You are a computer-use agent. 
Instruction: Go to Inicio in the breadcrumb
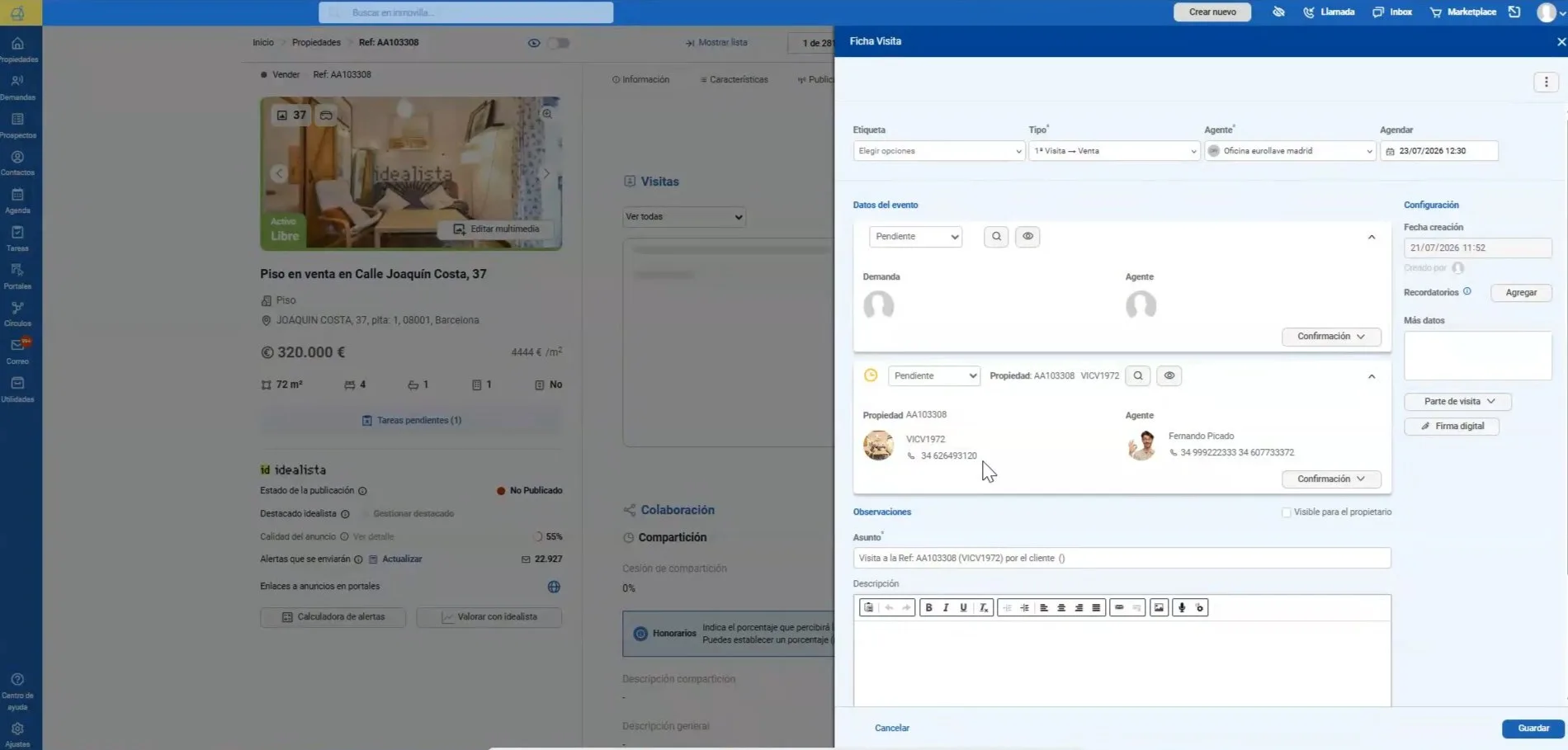(x=263, y=43)
